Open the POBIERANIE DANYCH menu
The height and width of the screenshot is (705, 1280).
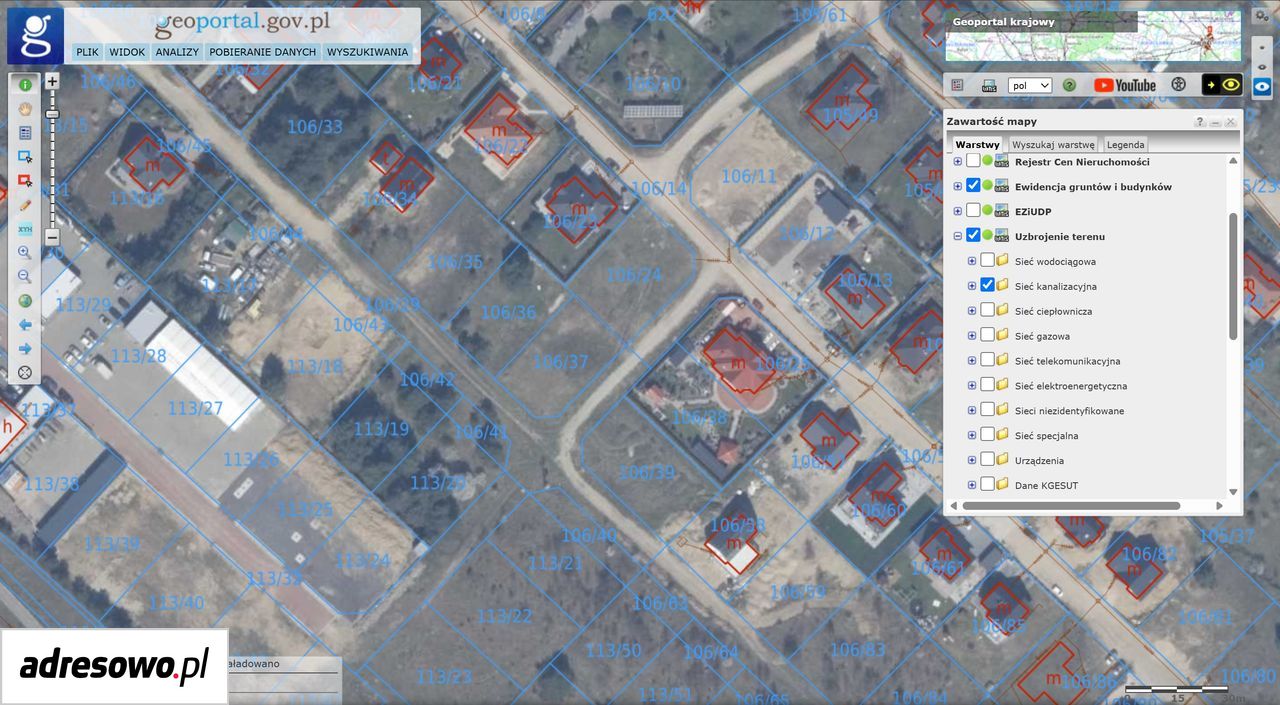click(x=262, y=52)
